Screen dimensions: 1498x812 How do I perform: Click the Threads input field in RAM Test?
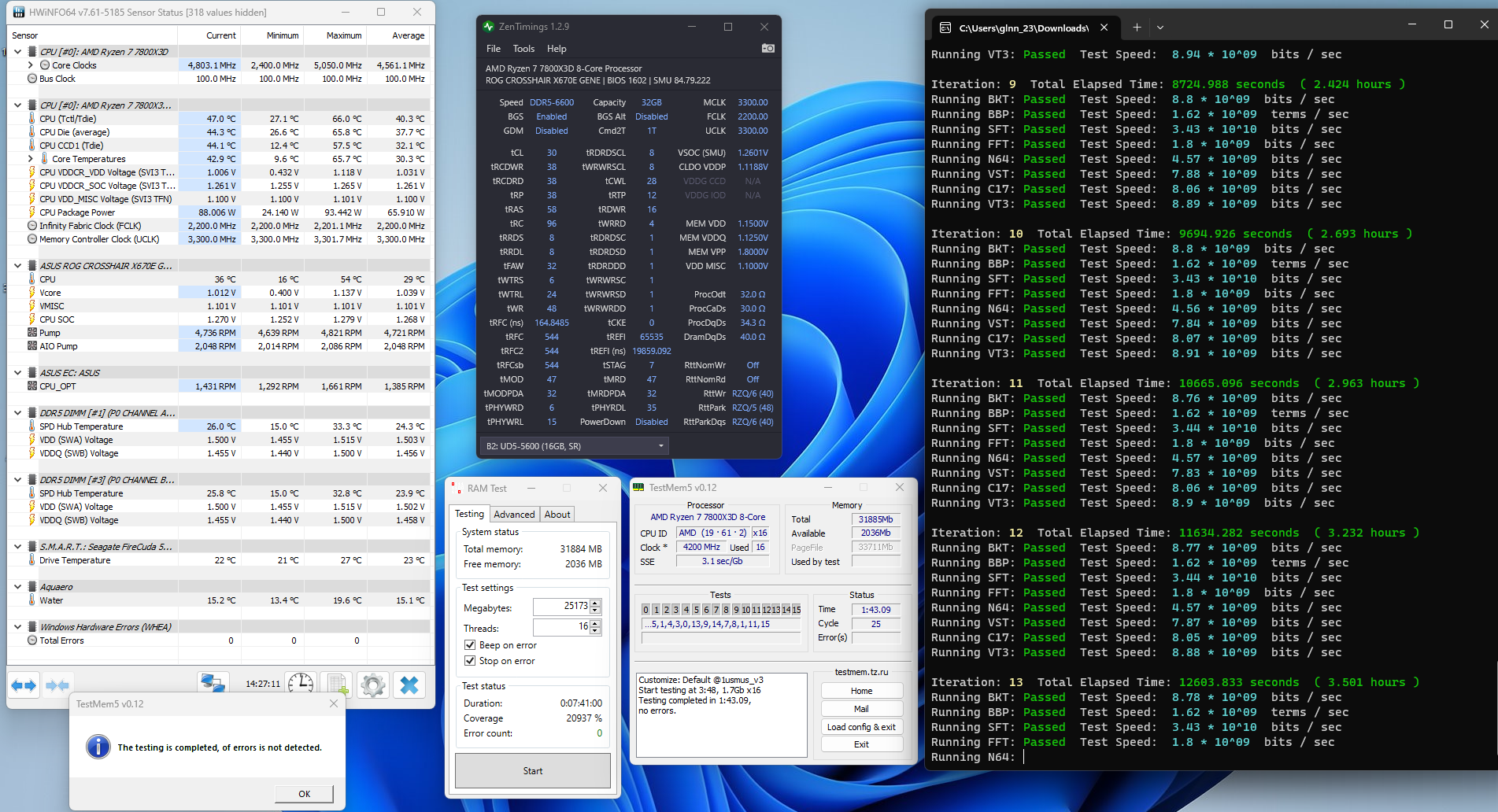pyautogui.click(x=560, y=627)
